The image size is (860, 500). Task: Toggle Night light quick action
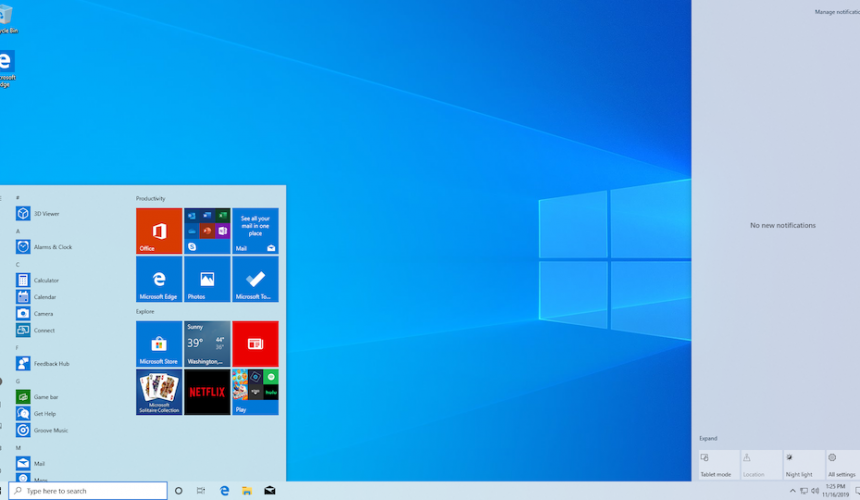point(804,465)
